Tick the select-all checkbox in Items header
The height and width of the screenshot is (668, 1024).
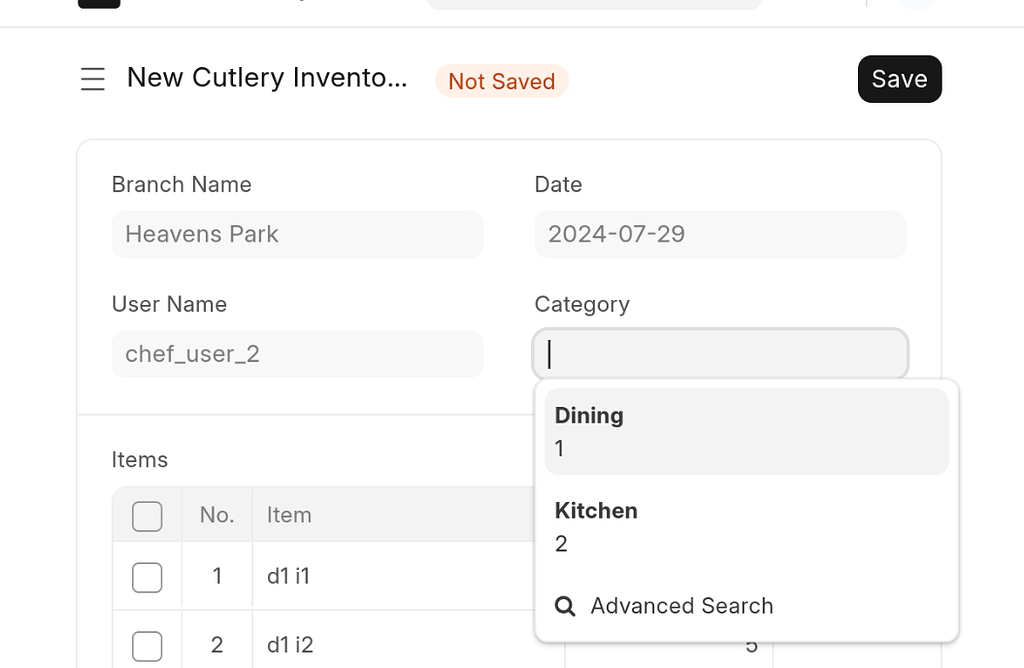pos(147,516)
